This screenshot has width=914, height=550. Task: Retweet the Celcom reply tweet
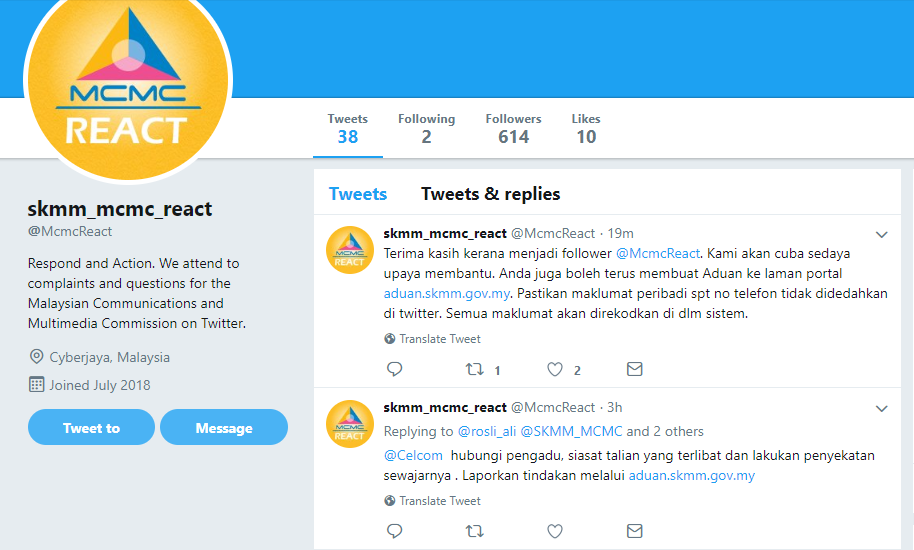(x=475, y=531)
